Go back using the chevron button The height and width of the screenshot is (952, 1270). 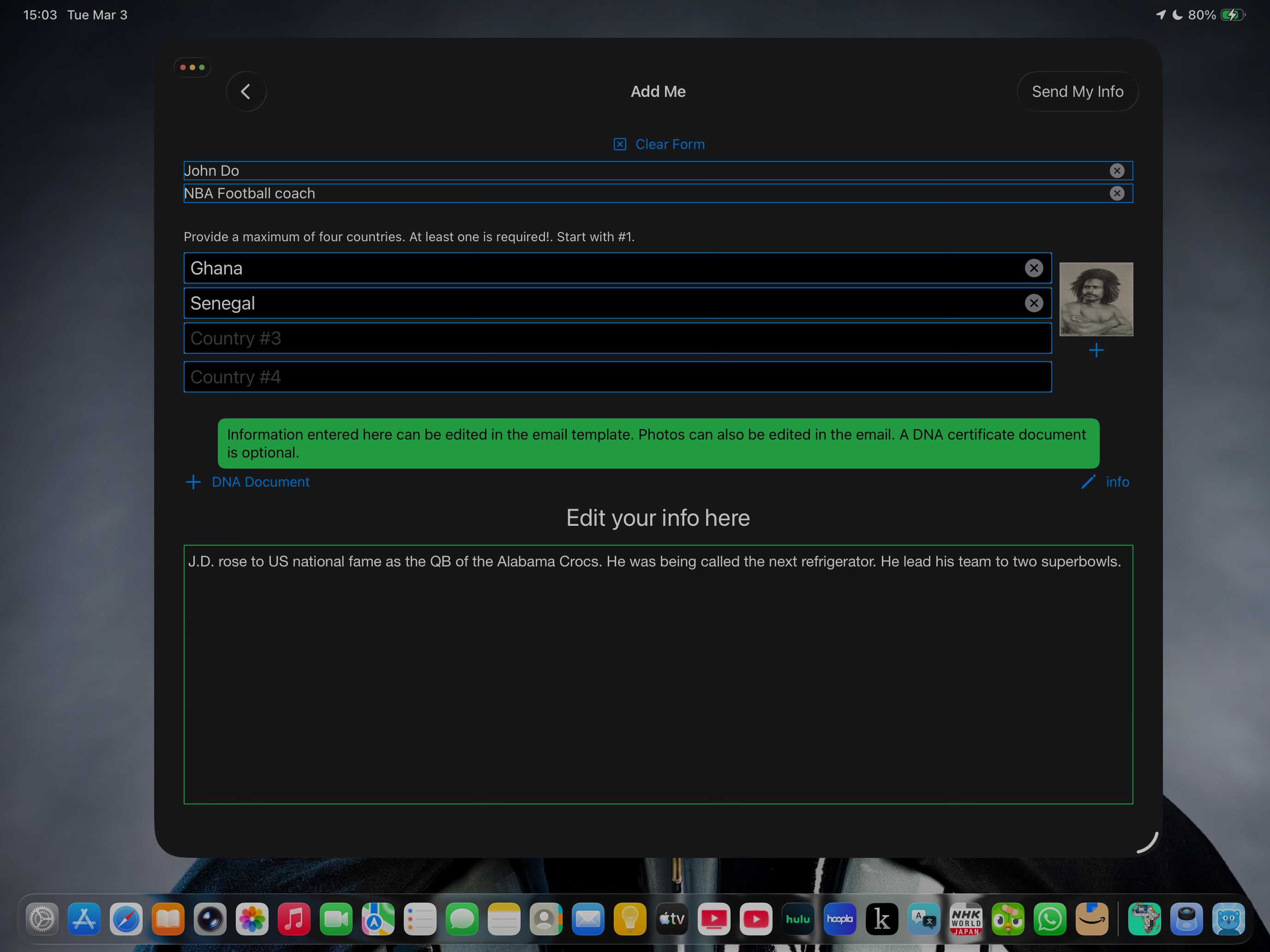click(246, 91)
